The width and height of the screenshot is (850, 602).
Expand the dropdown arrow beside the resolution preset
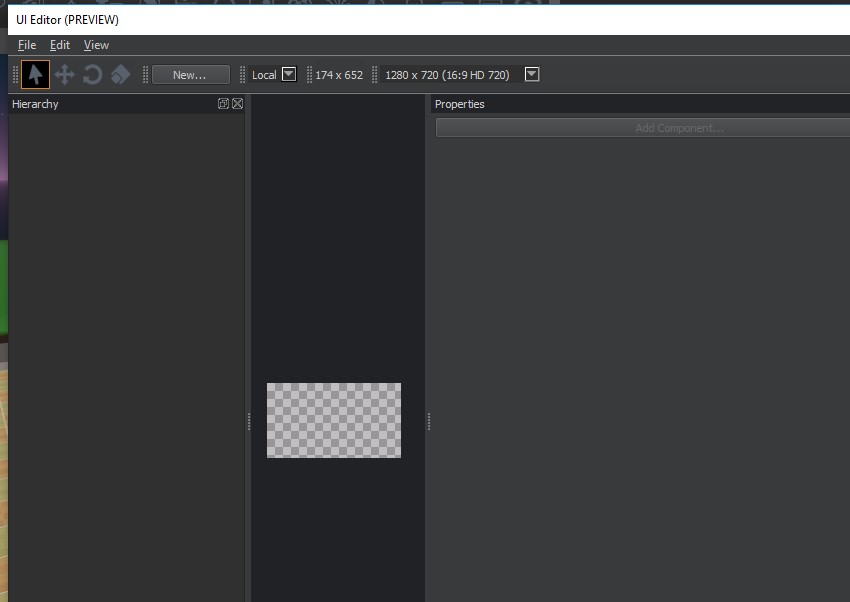[531, 74]
